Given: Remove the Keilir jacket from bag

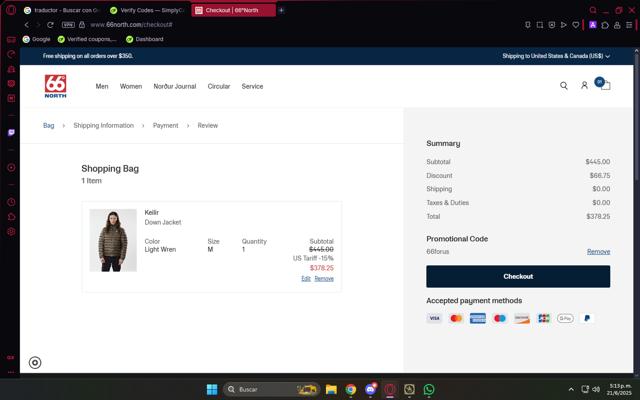Looking at the screenshot, I should 324,278.
